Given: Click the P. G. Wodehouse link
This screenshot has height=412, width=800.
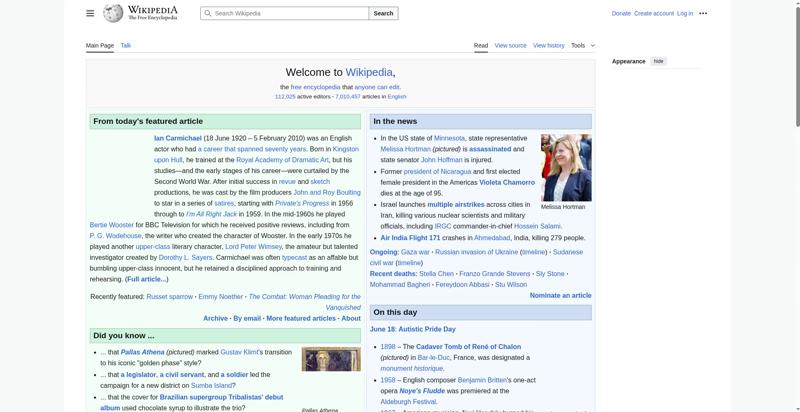Looking at the screenshot, I should [x=115, y=236].
